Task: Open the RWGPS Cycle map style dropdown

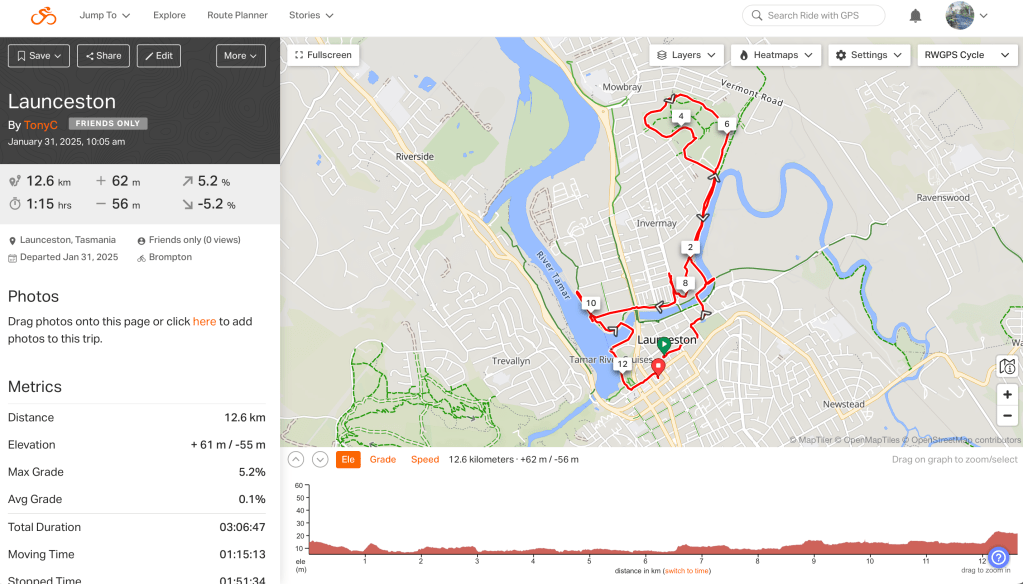Action: [x=967, y=55]
